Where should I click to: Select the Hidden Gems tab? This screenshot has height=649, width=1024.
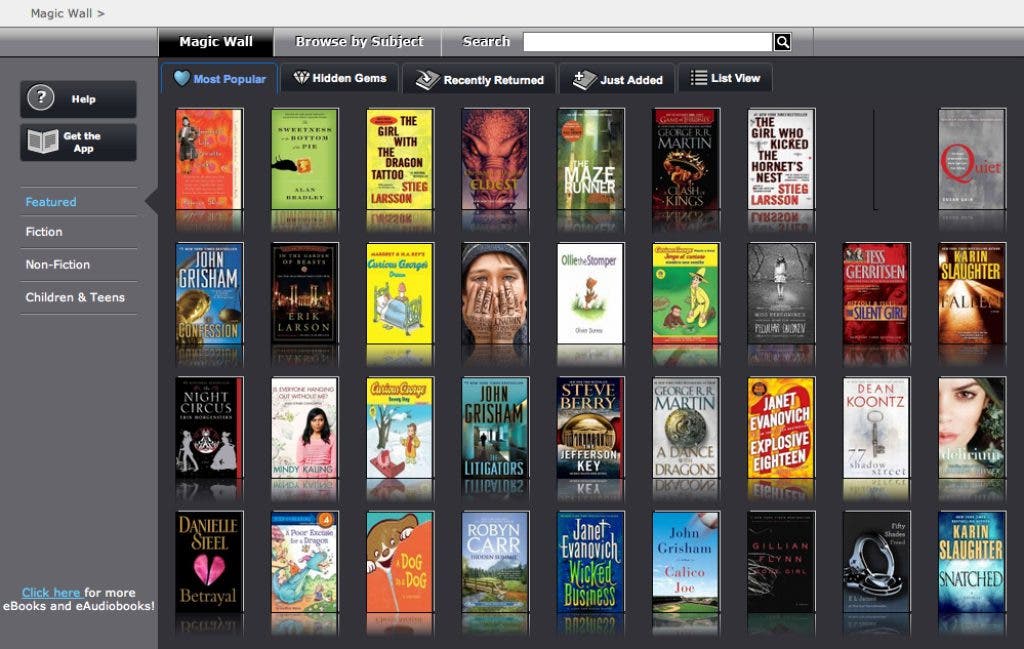click(340, 78)
